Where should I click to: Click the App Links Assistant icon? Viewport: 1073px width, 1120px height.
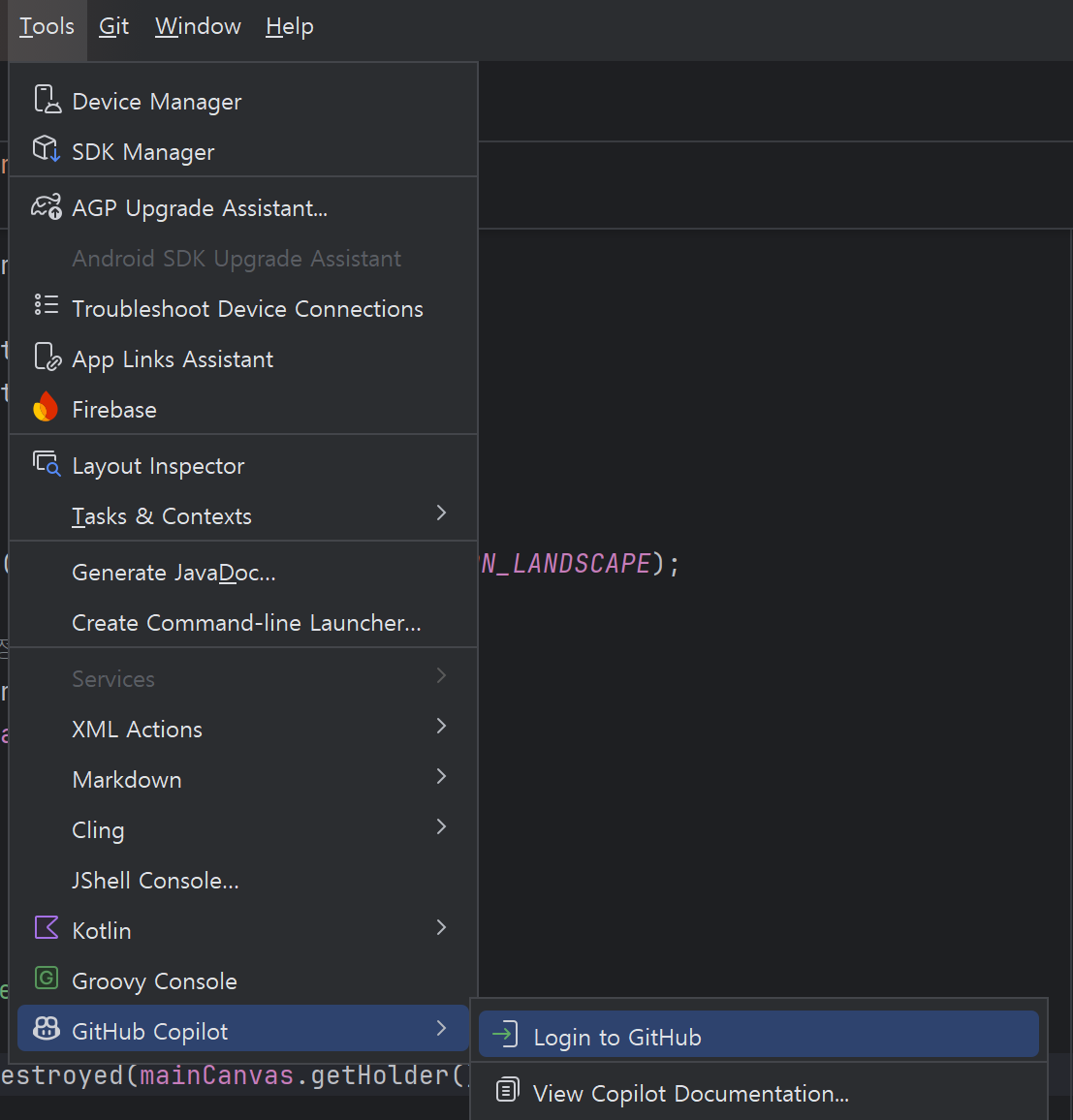pos(47,357)
